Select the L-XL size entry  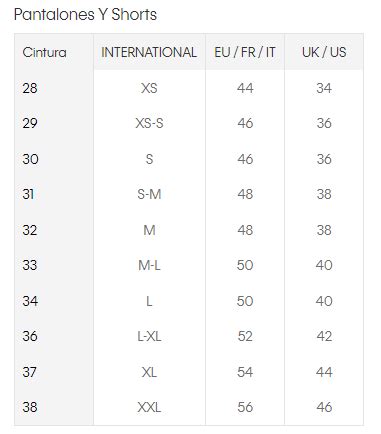pyautogui.click(x=149, y=336)
